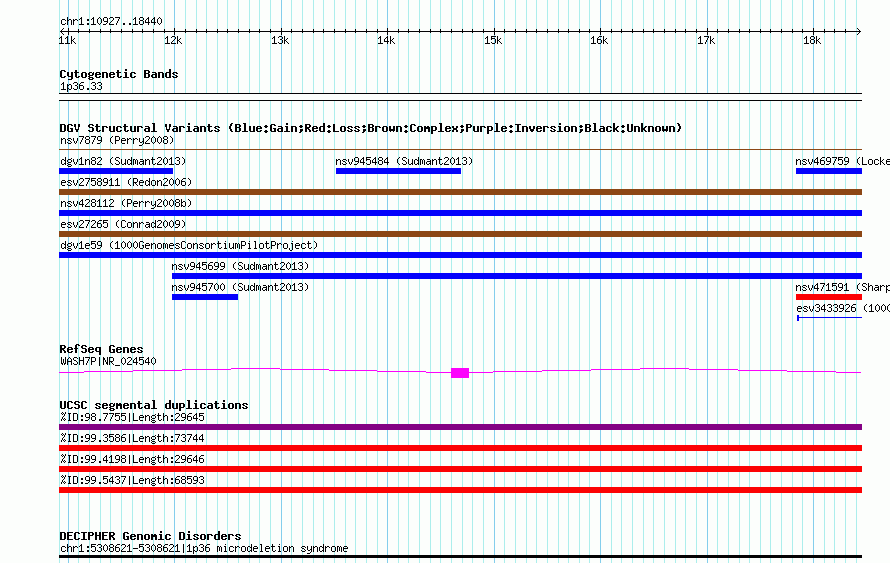Viewport: 890px width, 563px height.
Task: Open nsv945700 (Sudmant2013) variant label
Action: coord(240,287)
